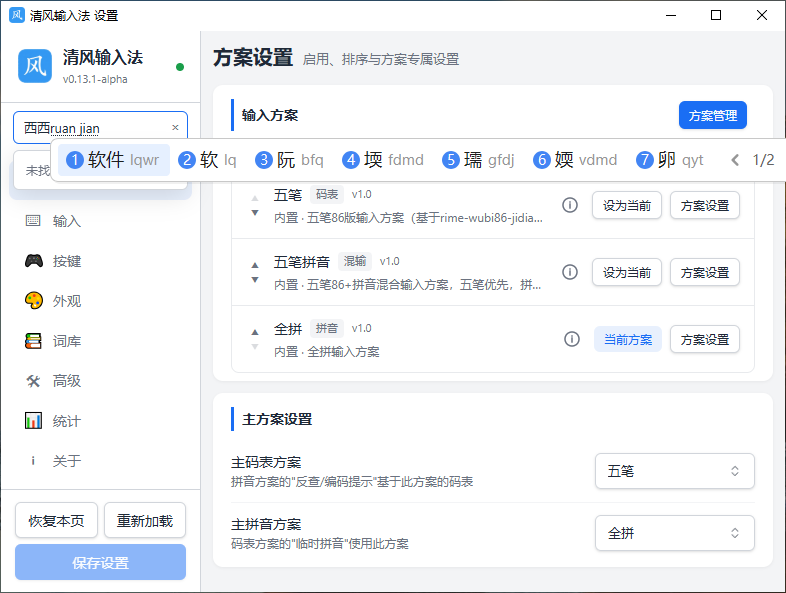Choose candidate 4 堧 fdmd
Image resolution: width=786 pixels, height=593 pixels.
click(x=382, y=160)
